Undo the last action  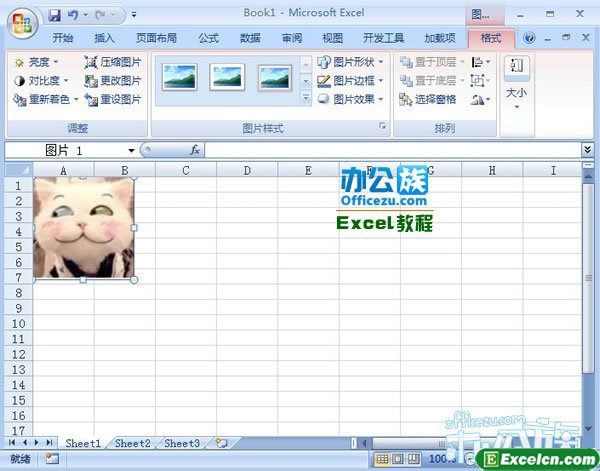coord(73,15)
